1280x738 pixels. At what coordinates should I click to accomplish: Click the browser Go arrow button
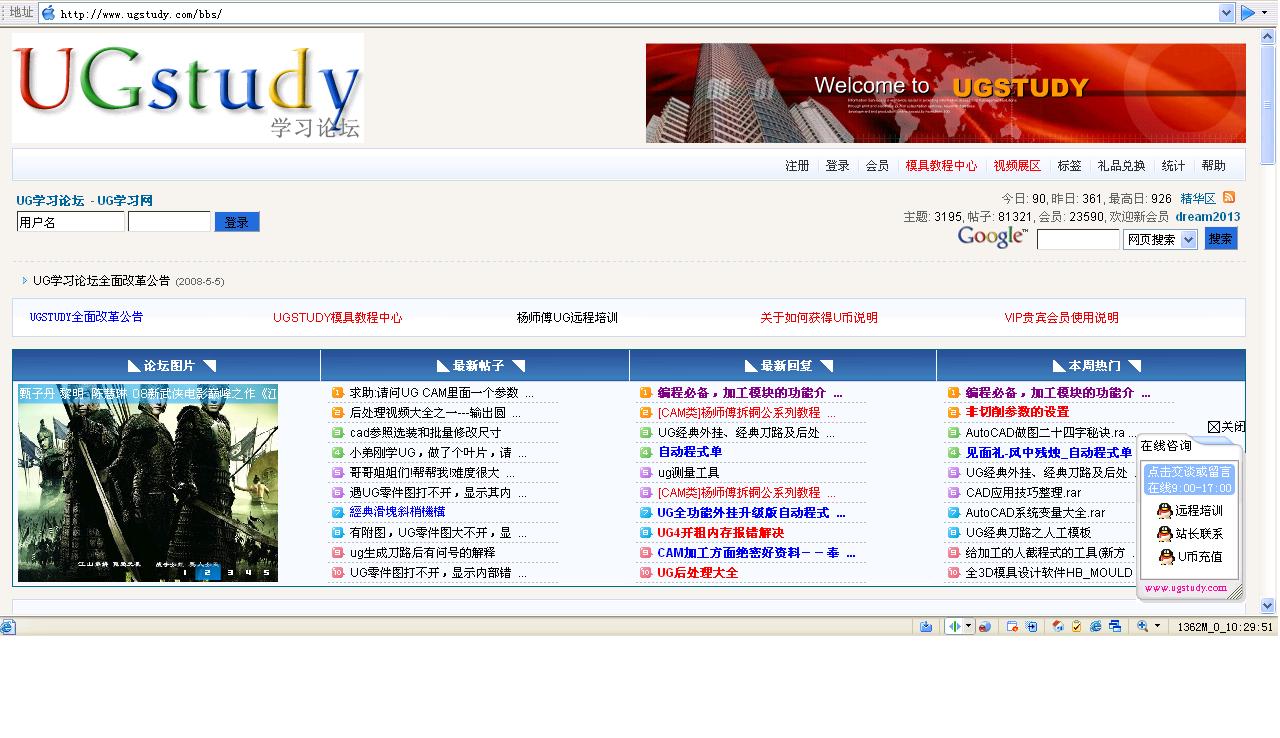[x=1248, y=13]
